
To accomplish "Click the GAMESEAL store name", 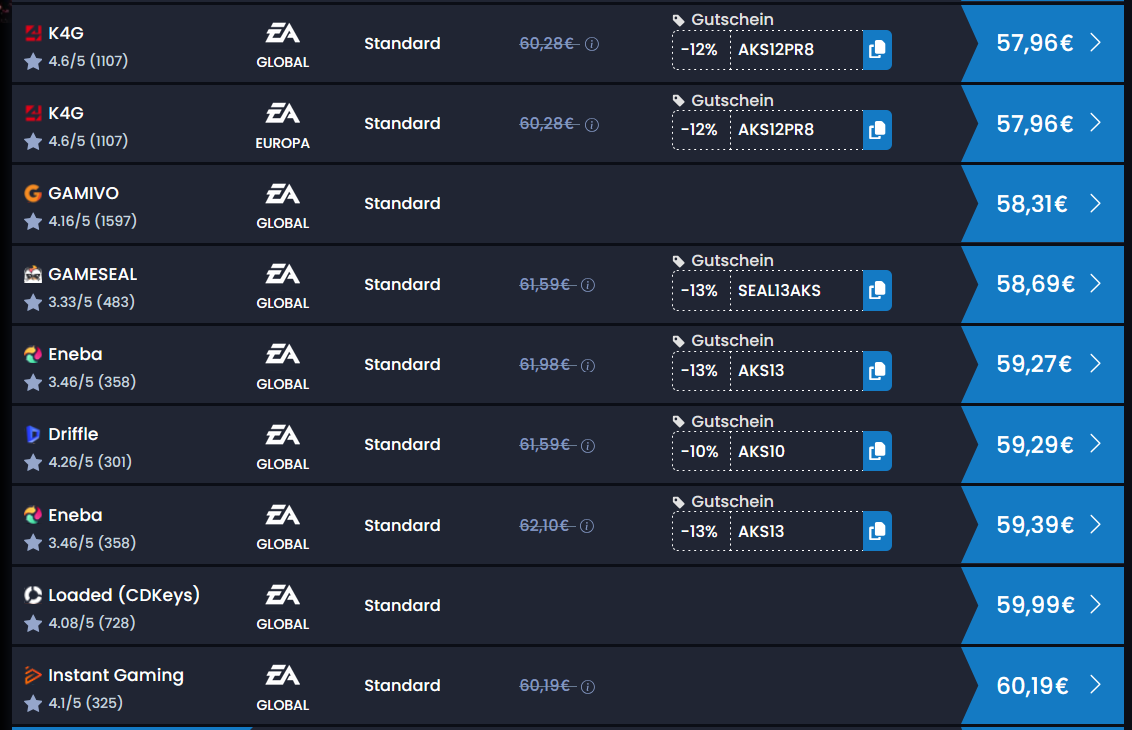I will coord(92,274).
